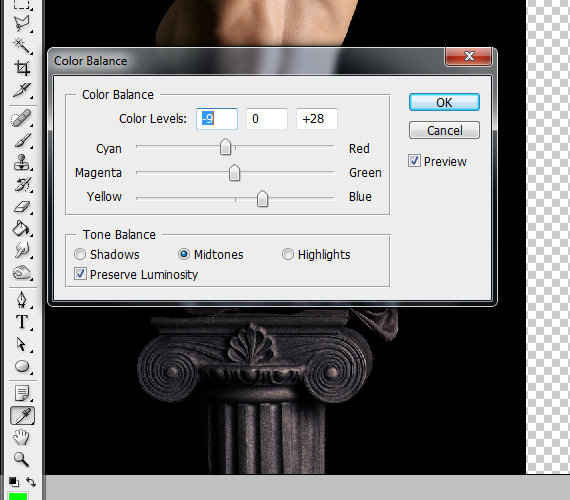
Task: Focus the third Color Levels field showing +28
Action: [x=317, y=119]
